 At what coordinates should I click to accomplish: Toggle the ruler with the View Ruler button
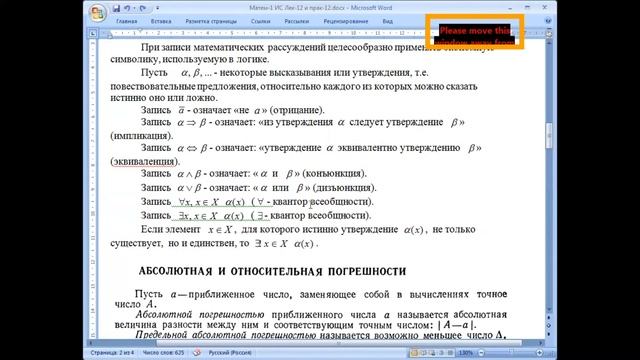coord(549,34)
